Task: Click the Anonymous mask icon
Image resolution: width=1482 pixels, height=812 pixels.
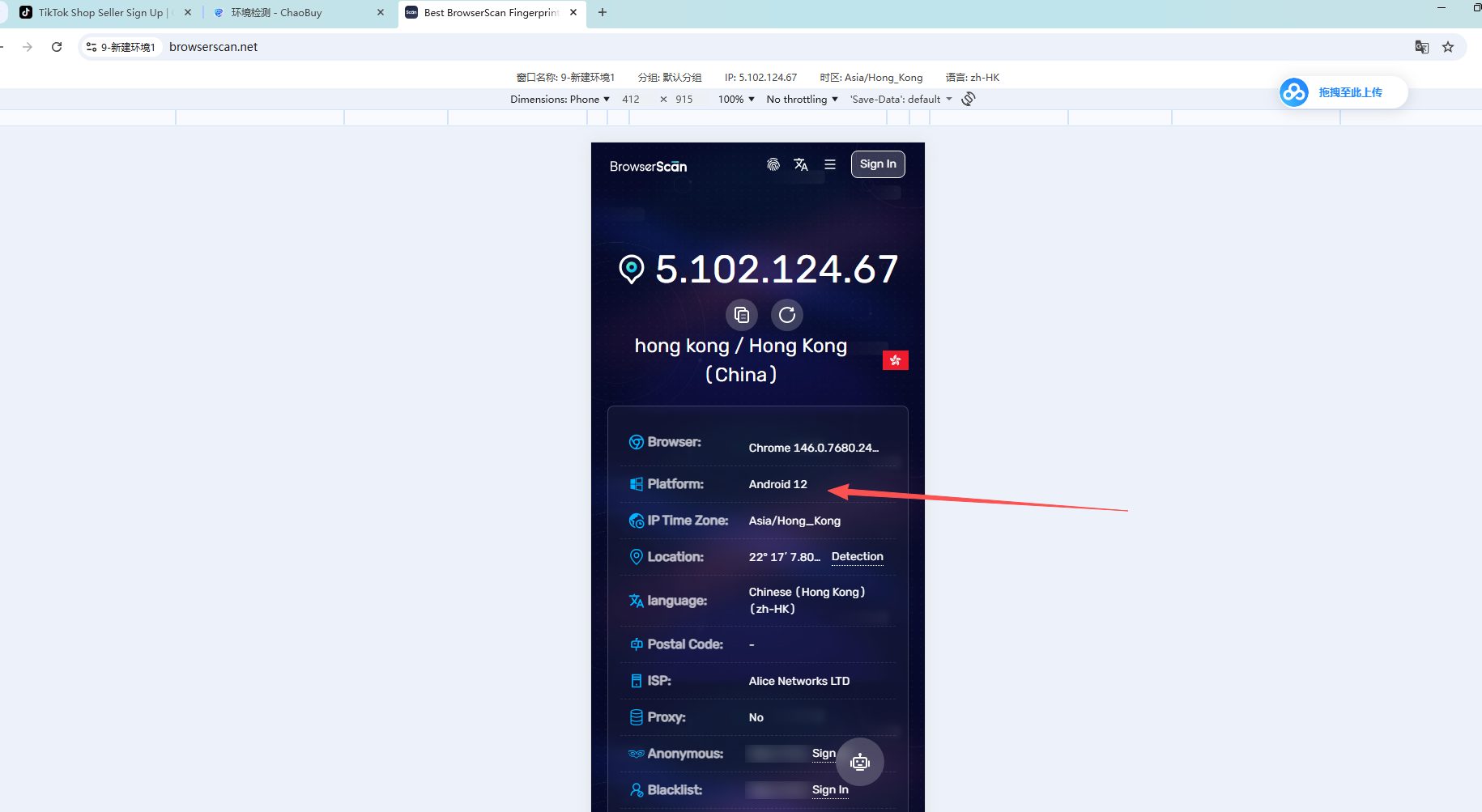Action: 637,754
